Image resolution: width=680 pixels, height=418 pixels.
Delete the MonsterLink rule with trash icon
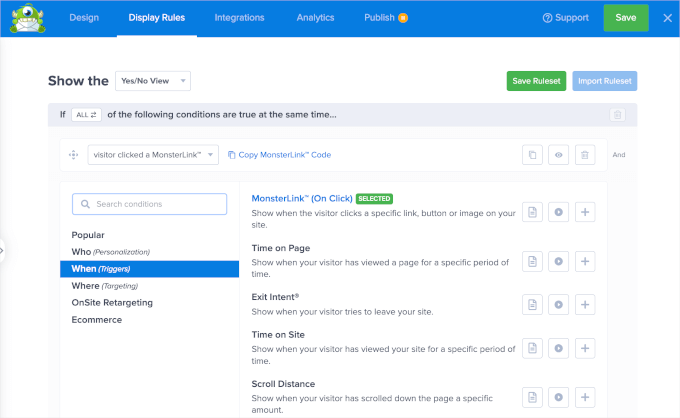[585, 155]
